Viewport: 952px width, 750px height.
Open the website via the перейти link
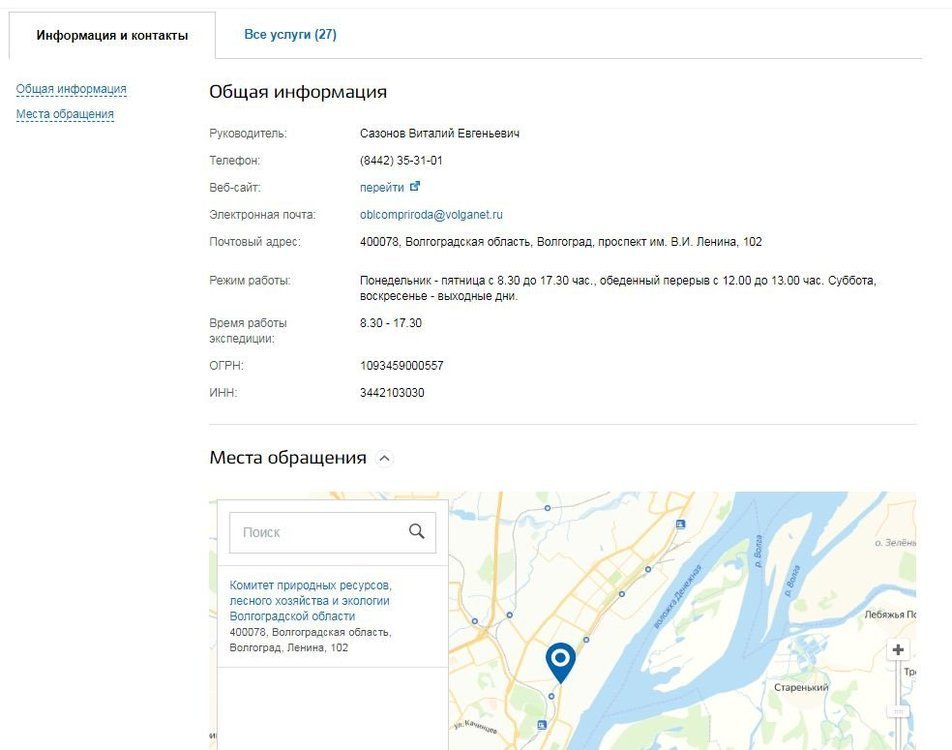(x=382, y=187)
